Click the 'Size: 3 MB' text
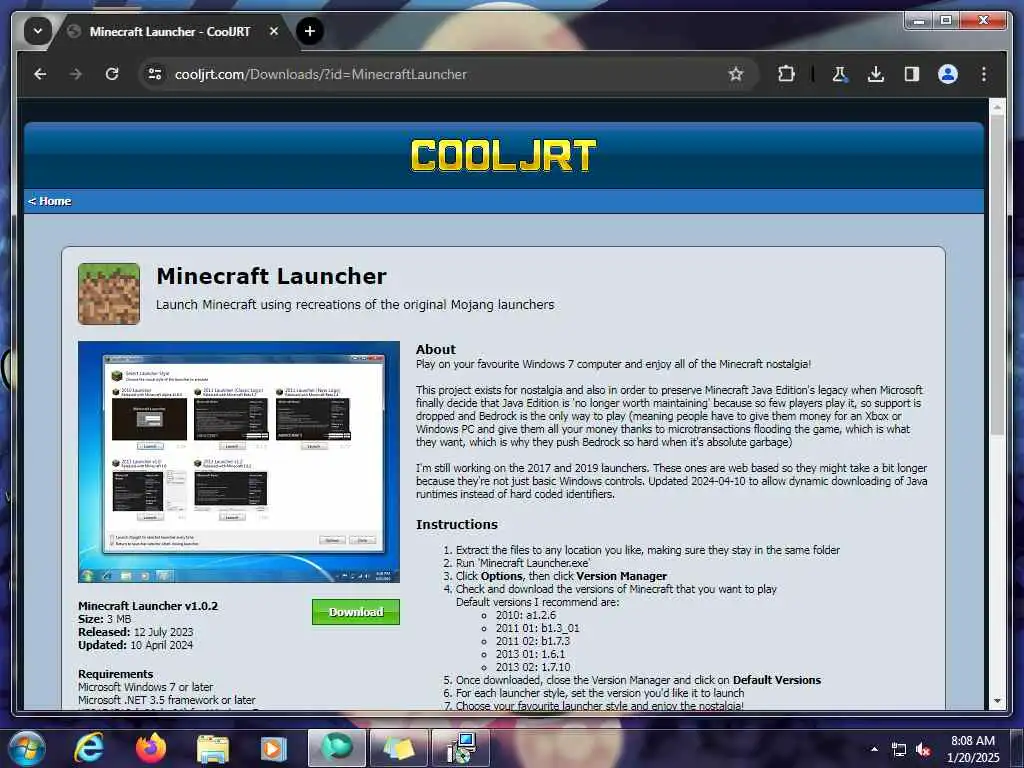 coord(104,619)
